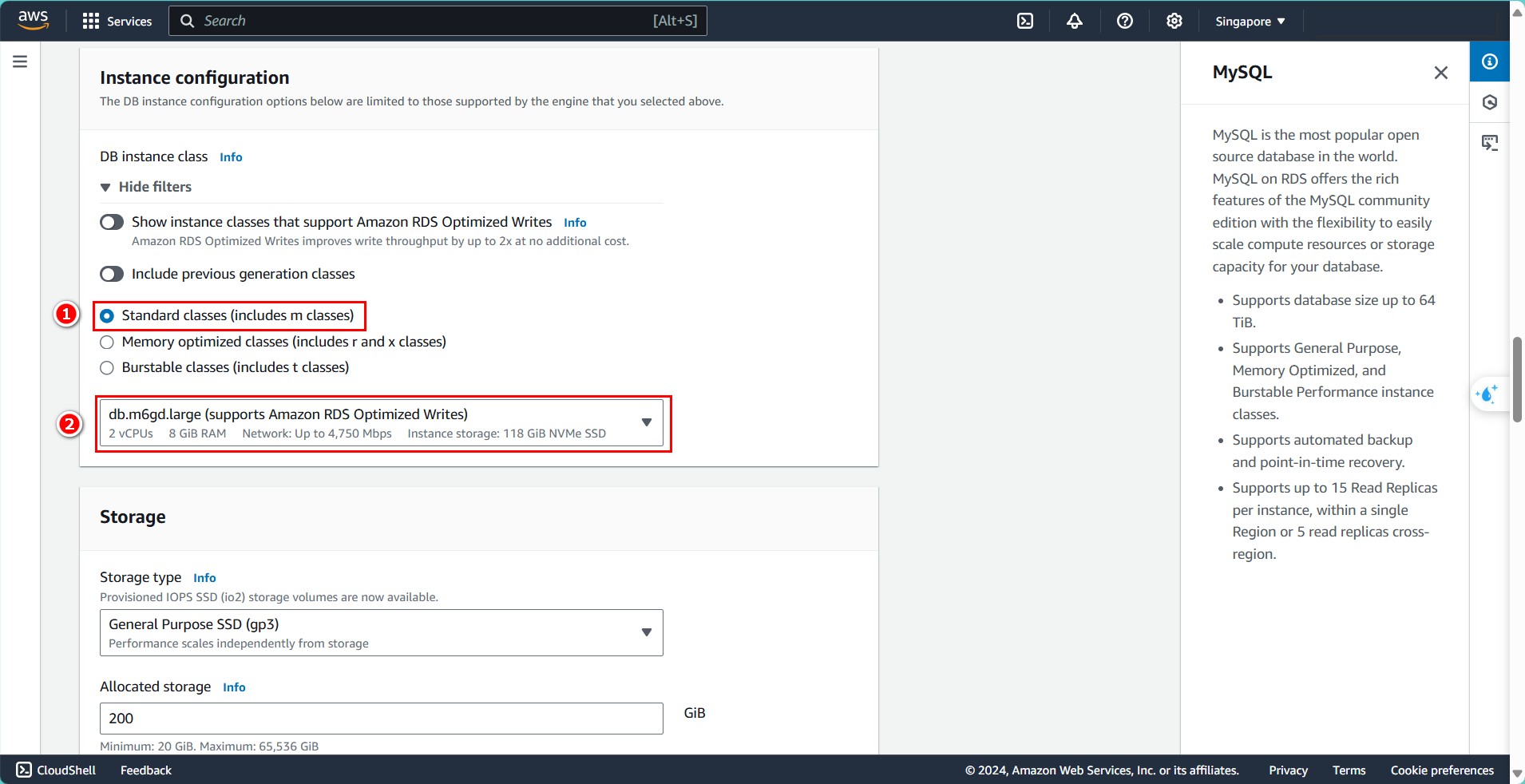This screenshot has height=784, width=1525.
Task: Select Memory optimized classes radio button
Action: coord(107,343)
